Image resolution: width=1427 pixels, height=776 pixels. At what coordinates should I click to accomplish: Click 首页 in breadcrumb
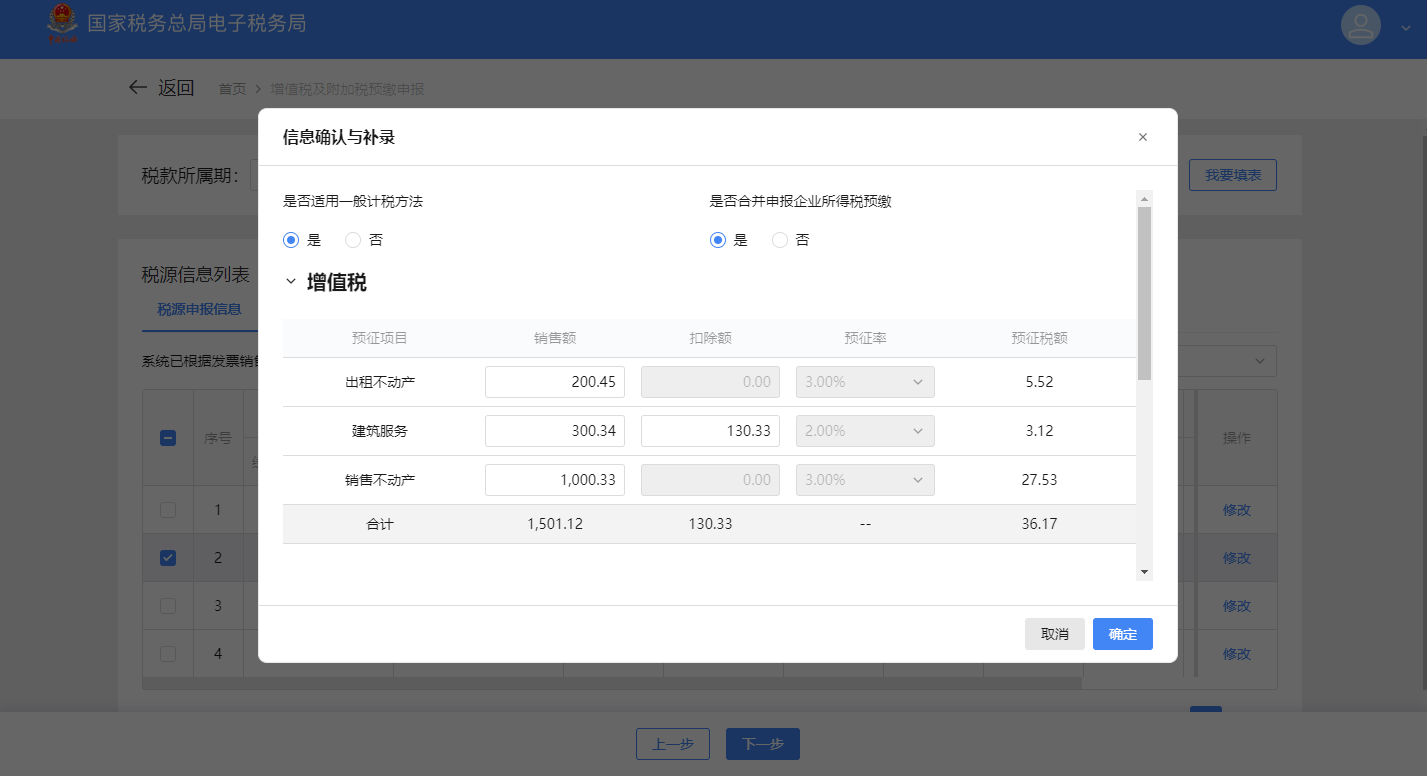[232, 89]
